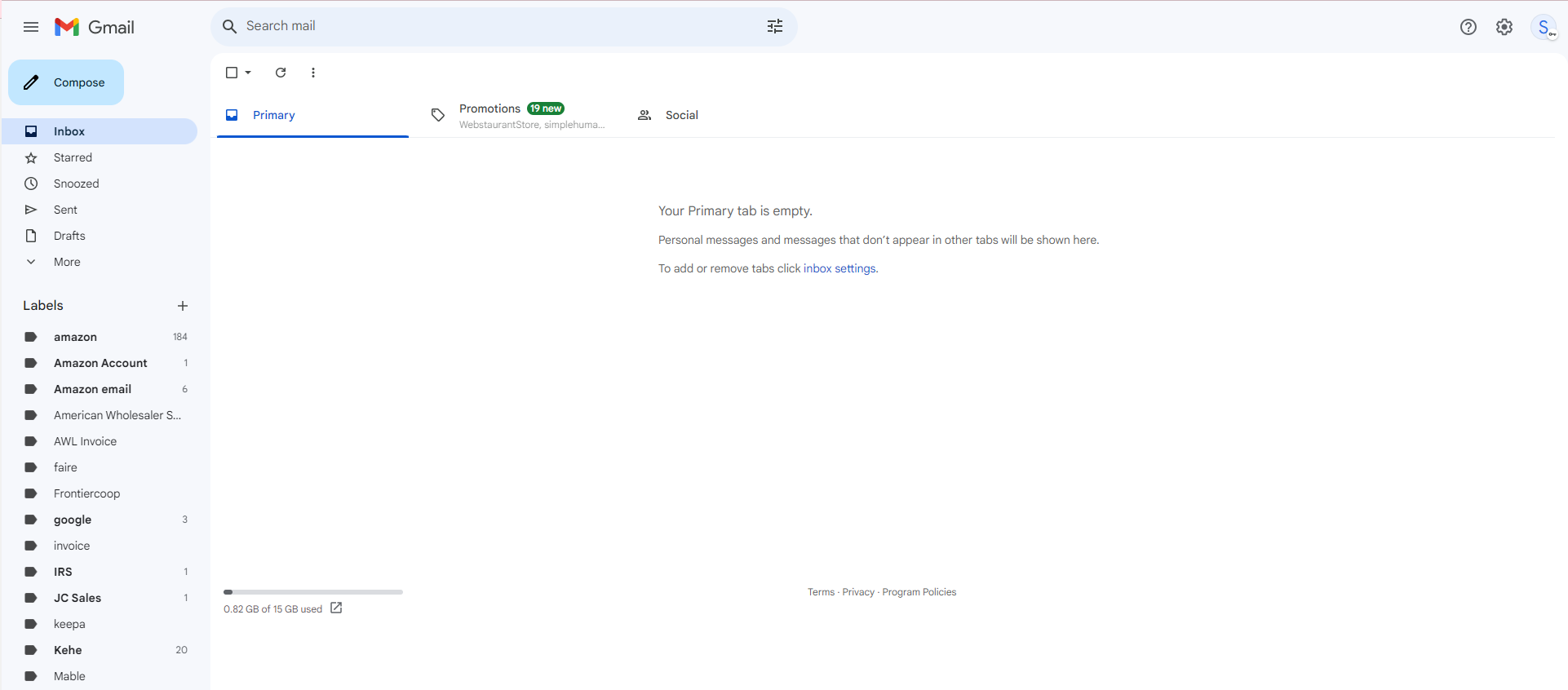
Task: Open the Program Policies link
Action: coord(919,592)
